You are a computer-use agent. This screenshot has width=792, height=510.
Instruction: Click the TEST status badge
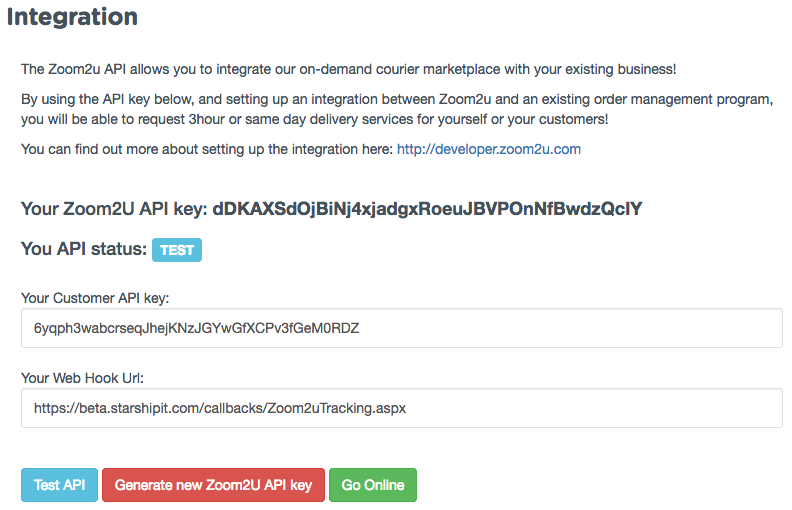coord(177,250)
